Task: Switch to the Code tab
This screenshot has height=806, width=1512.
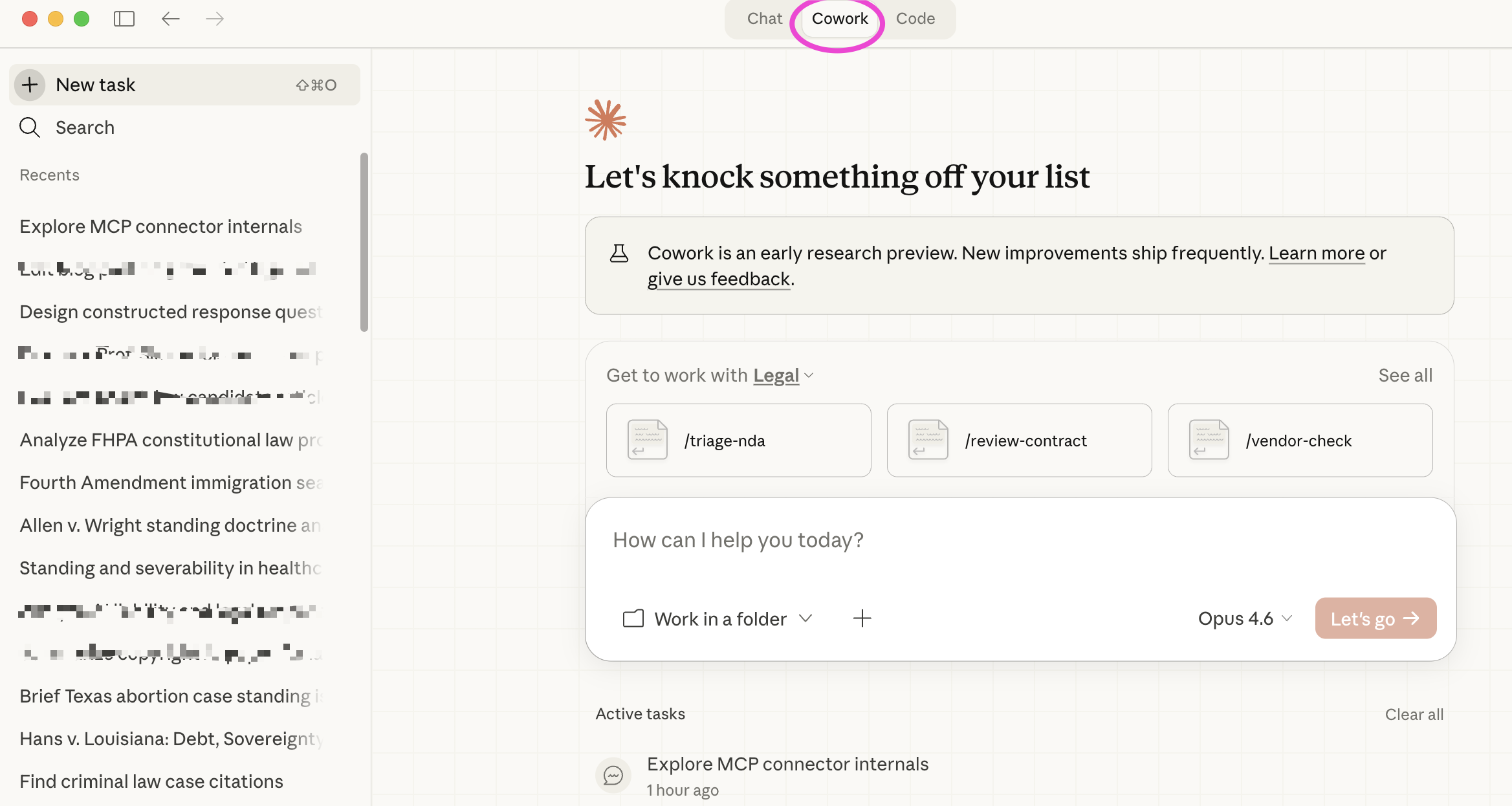Action: click(x=915, y=19)
